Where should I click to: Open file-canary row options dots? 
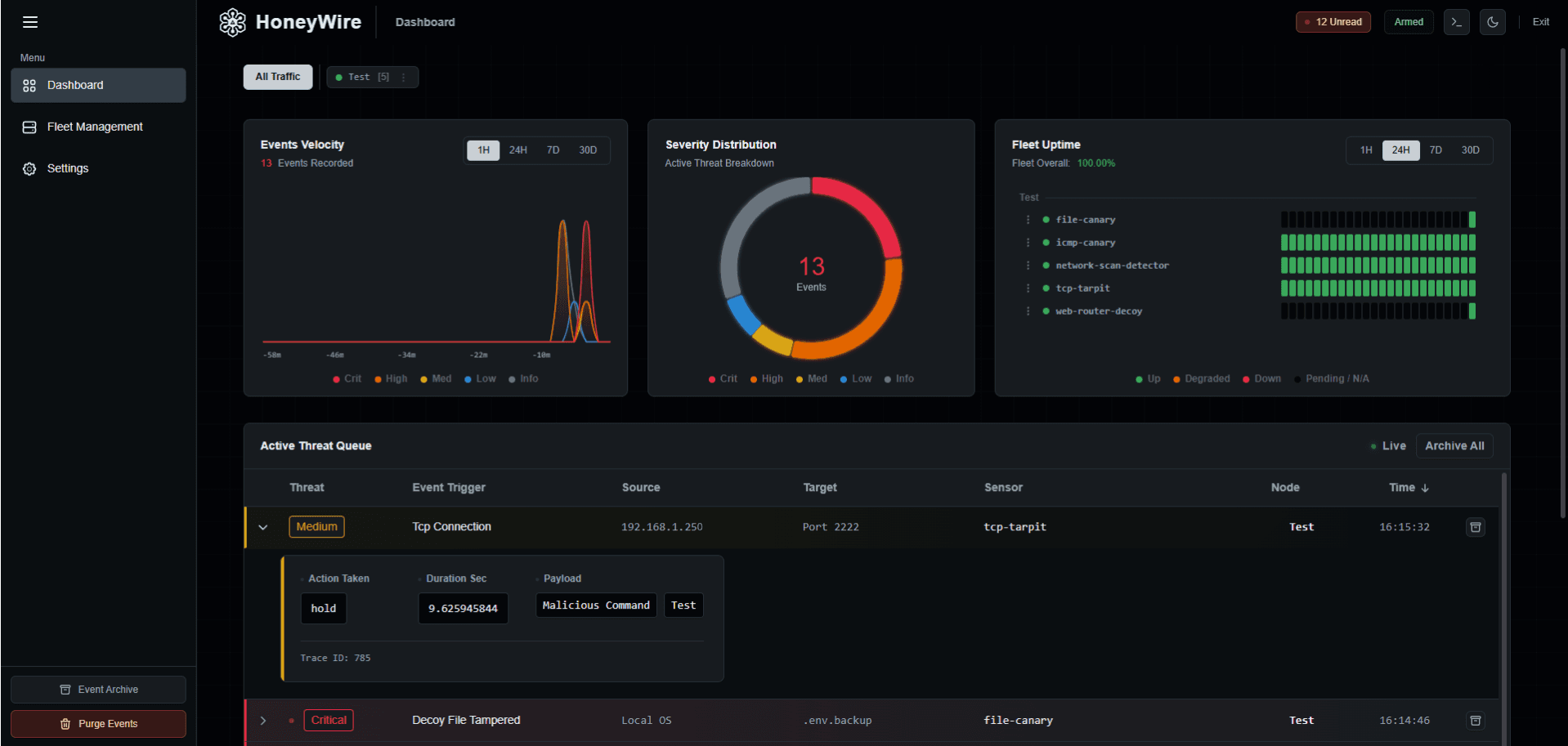[1028, 220]
